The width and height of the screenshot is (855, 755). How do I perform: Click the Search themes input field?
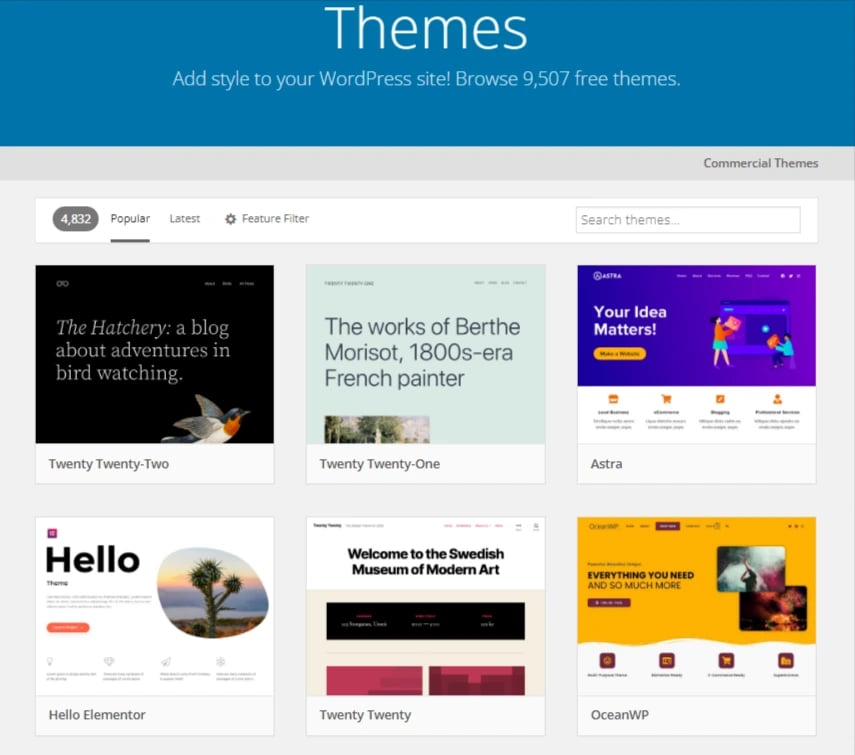click(x=688, y=220)
